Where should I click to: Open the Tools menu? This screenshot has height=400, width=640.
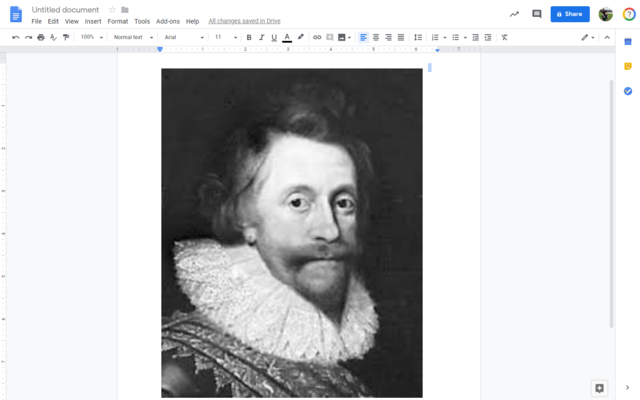coord(142,21)
